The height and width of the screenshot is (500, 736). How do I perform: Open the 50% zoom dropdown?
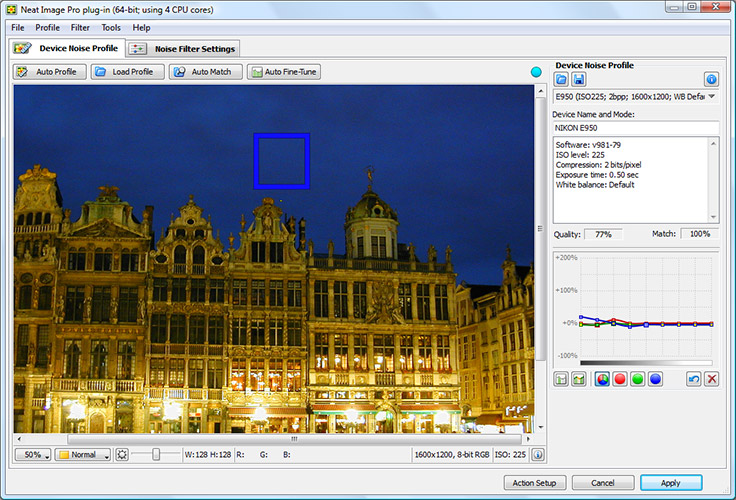click(33, 454)
